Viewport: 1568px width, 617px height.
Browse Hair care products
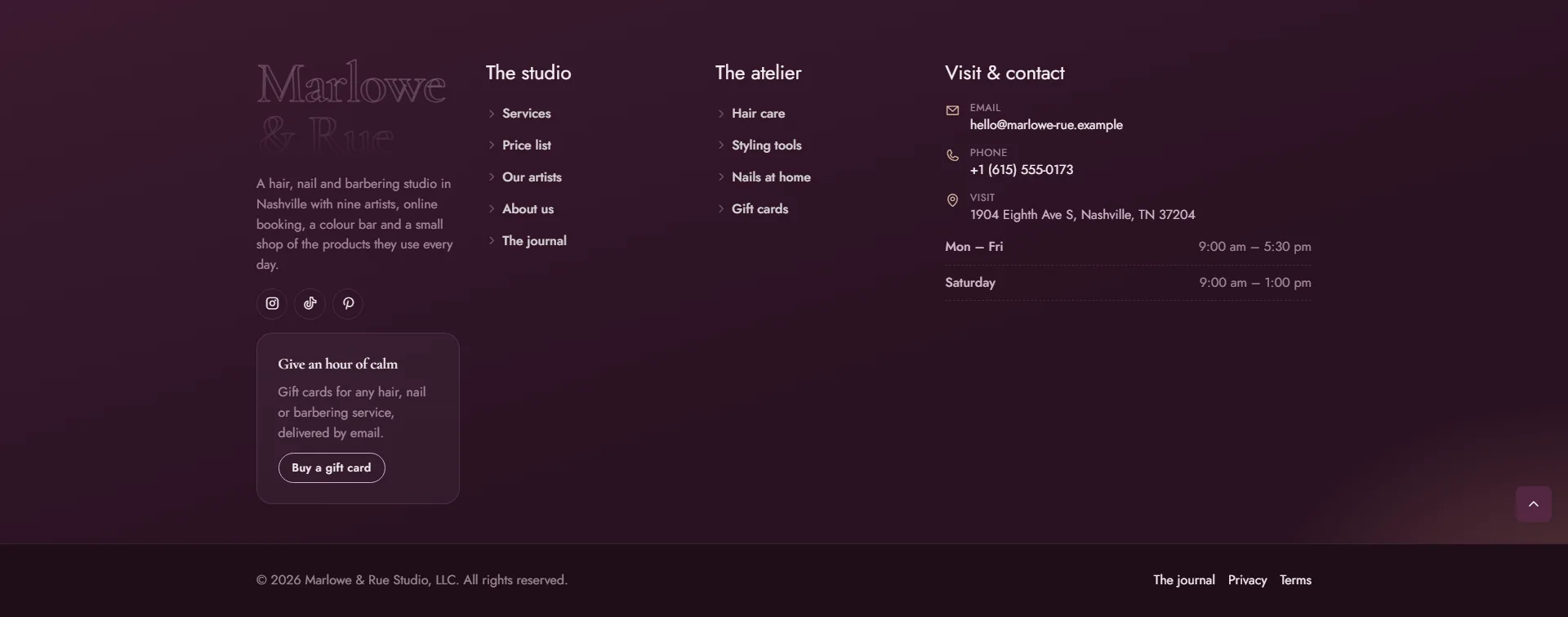758,114
